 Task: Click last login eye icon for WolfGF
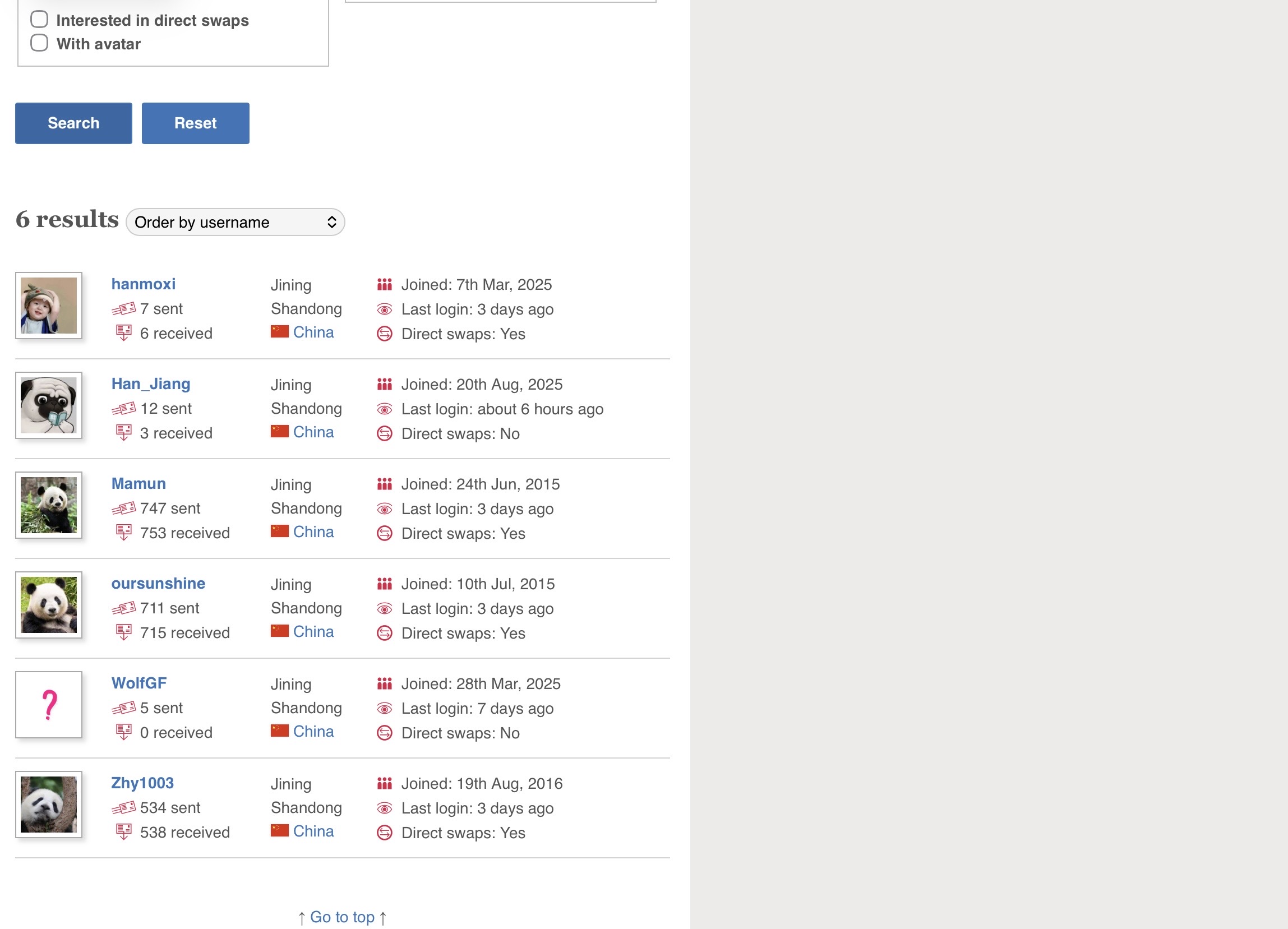[385, 708]
